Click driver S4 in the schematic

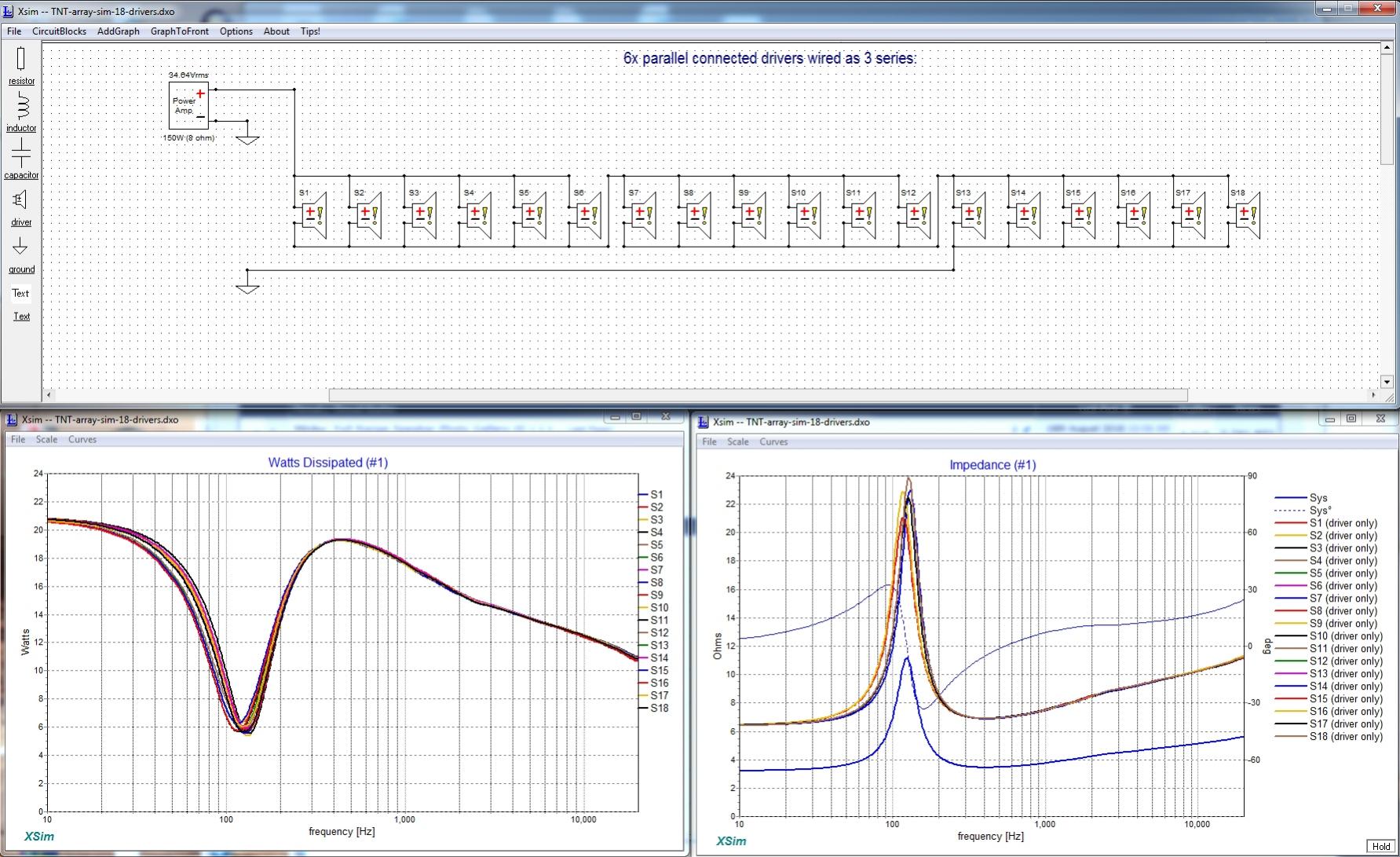[x=478, y=214]
